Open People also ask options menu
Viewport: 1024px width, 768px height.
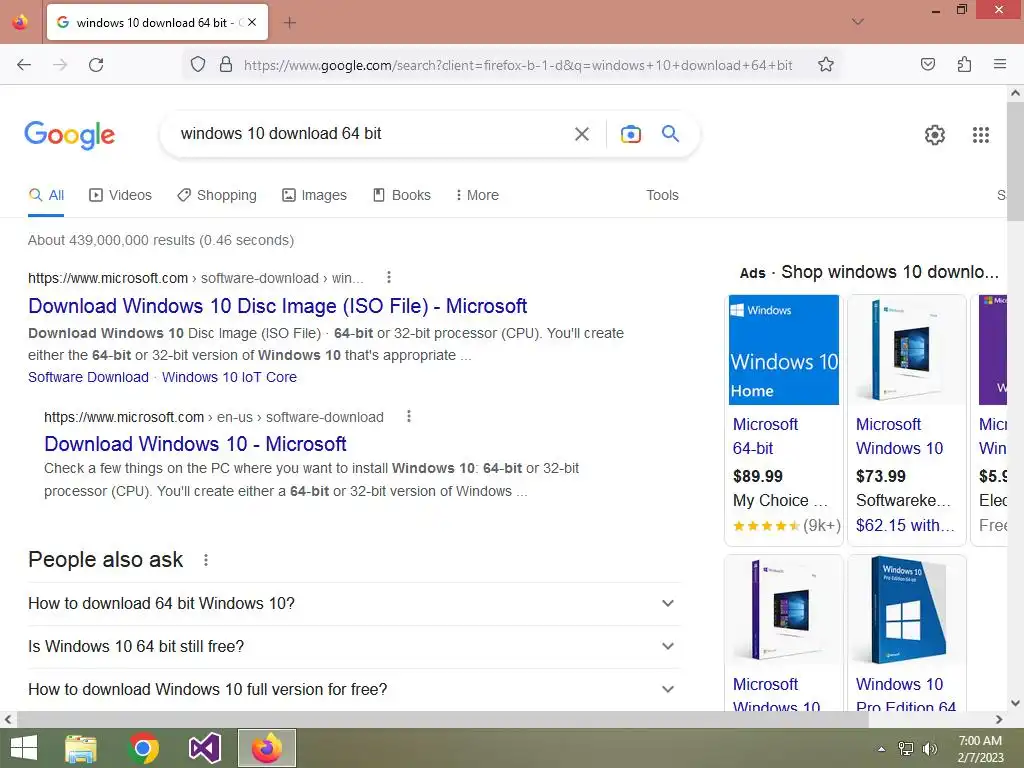(x=206, y=560)
